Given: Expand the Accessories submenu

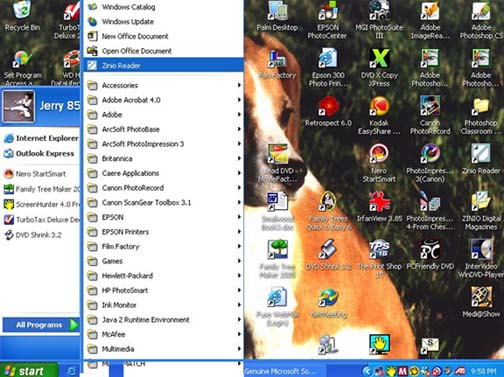Looking at the screenshot, I should [x=164, y=85].
